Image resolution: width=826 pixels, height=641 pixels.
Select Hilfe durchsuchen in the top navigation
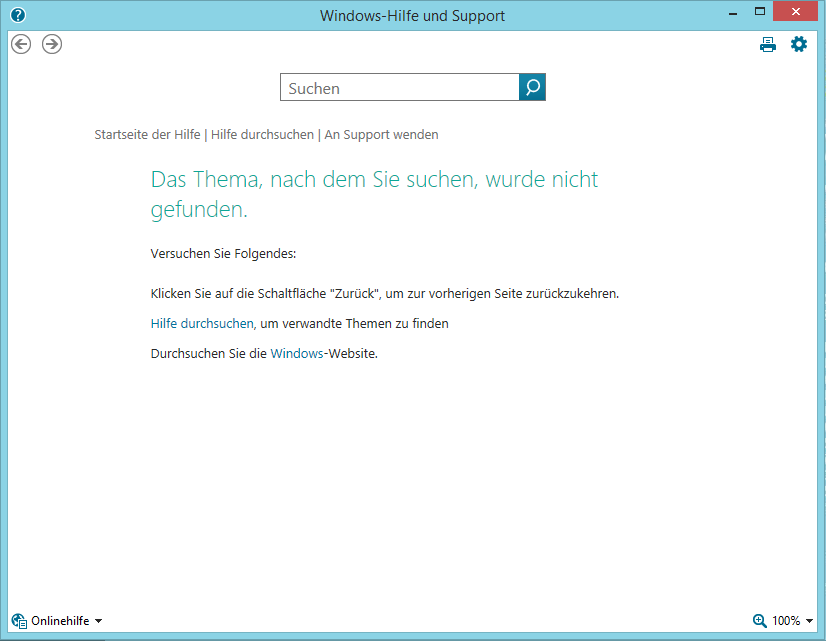(x=262, y=134)
